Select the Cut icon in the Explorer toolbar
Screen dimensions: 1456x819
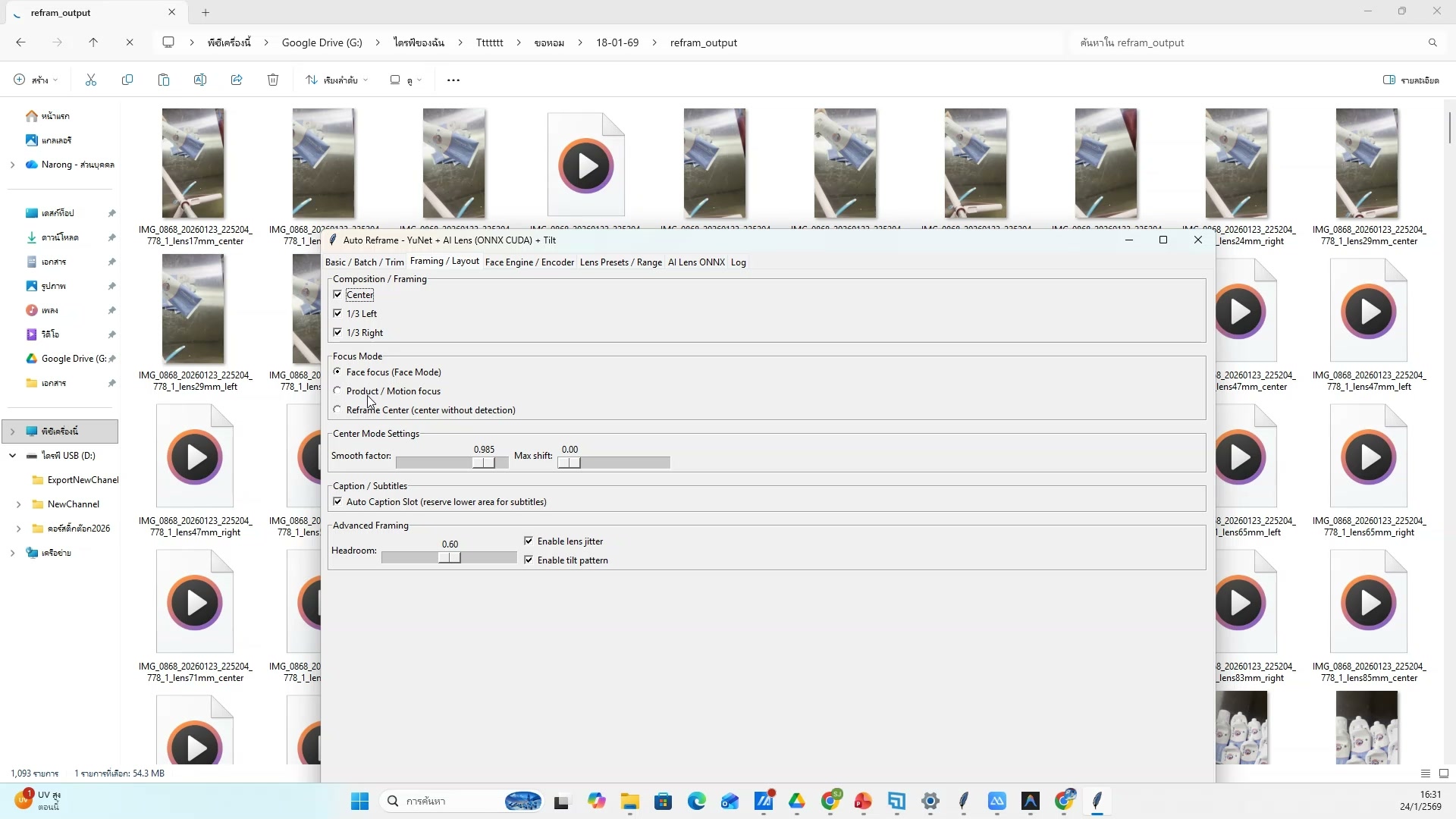coord(91,80)
